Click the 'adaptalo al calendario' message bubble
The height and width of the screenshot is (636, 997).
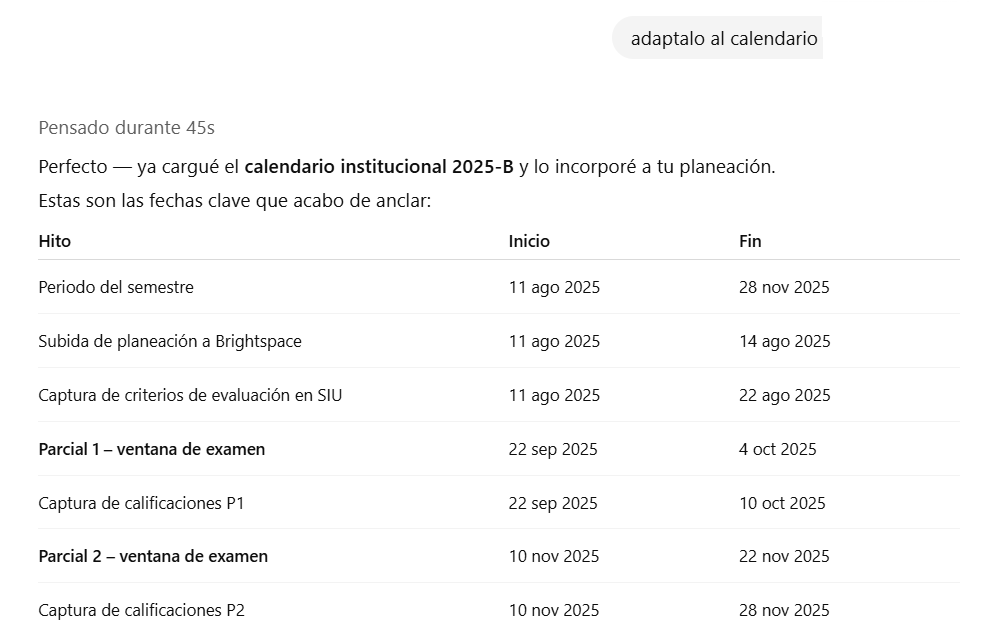[x=723, y=39]
